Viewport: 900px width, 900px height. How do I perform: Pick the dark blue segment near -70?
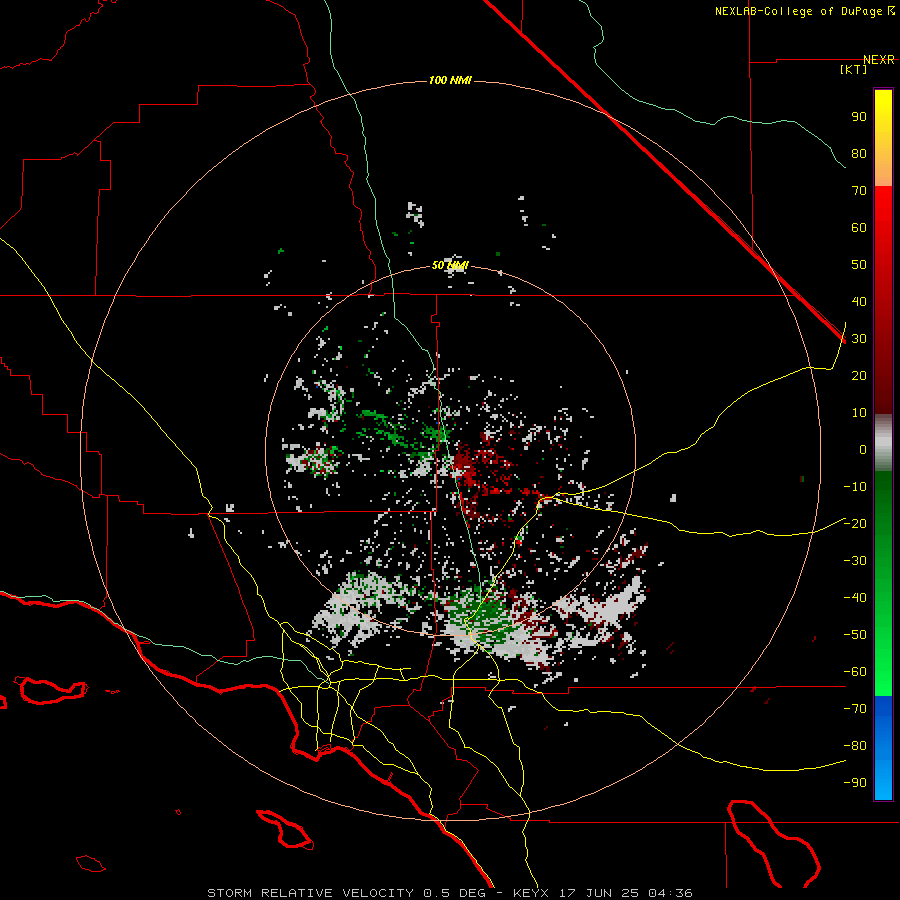point(883,706)
